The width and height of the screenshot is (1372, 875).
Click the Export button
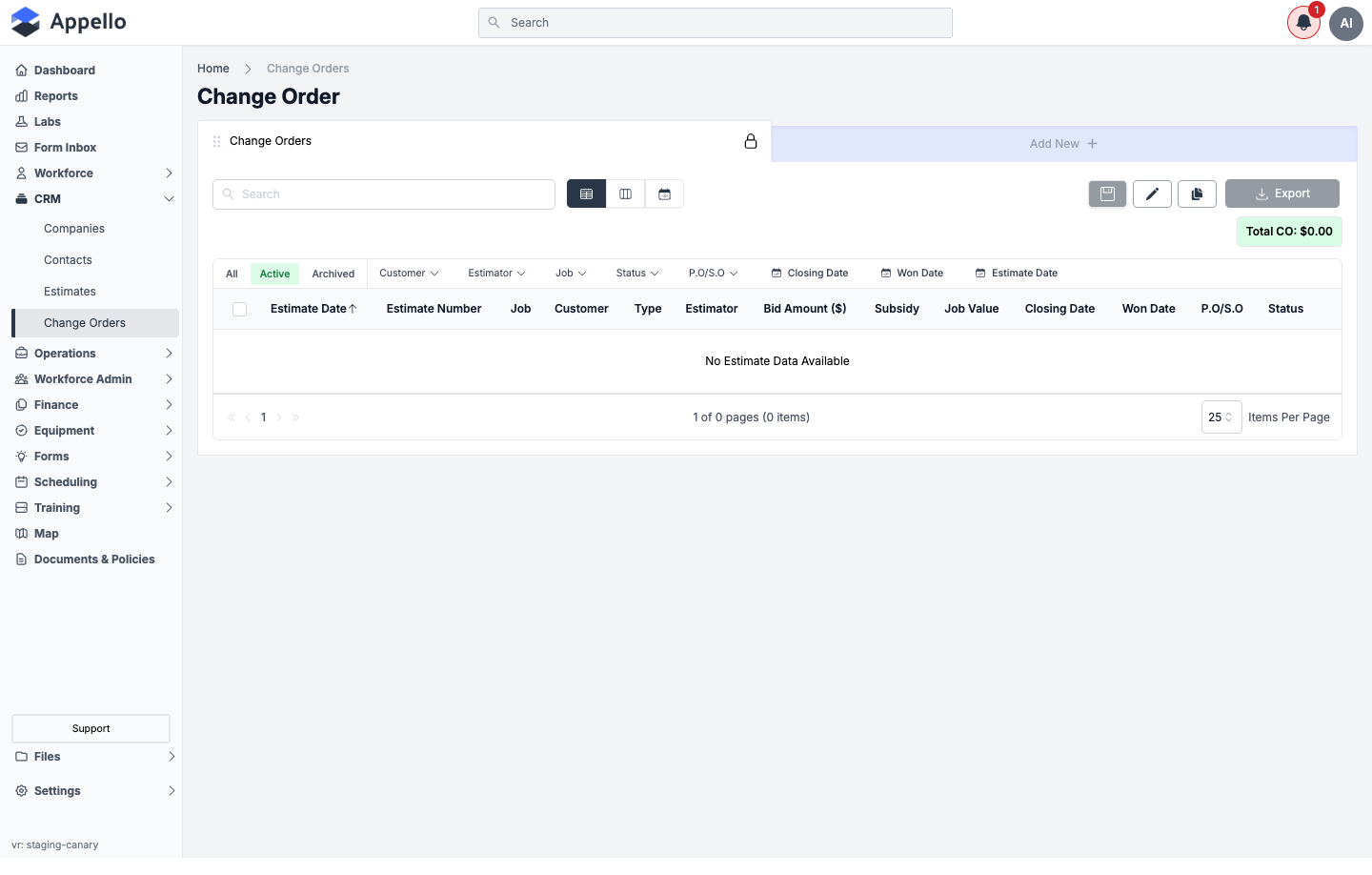pyautogui.click(x=1282, y=193)
